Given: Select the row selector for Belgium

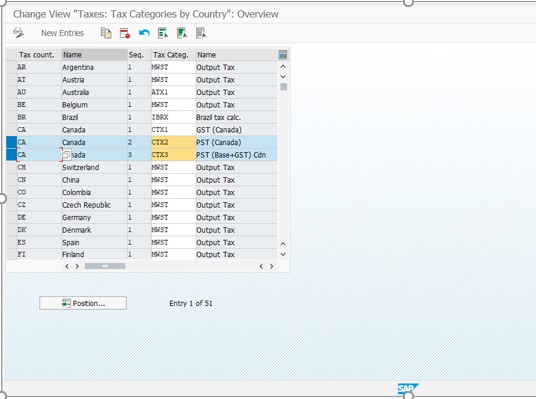Looking at the screenshot, I should pyautogui.click(x=12, y=105).
